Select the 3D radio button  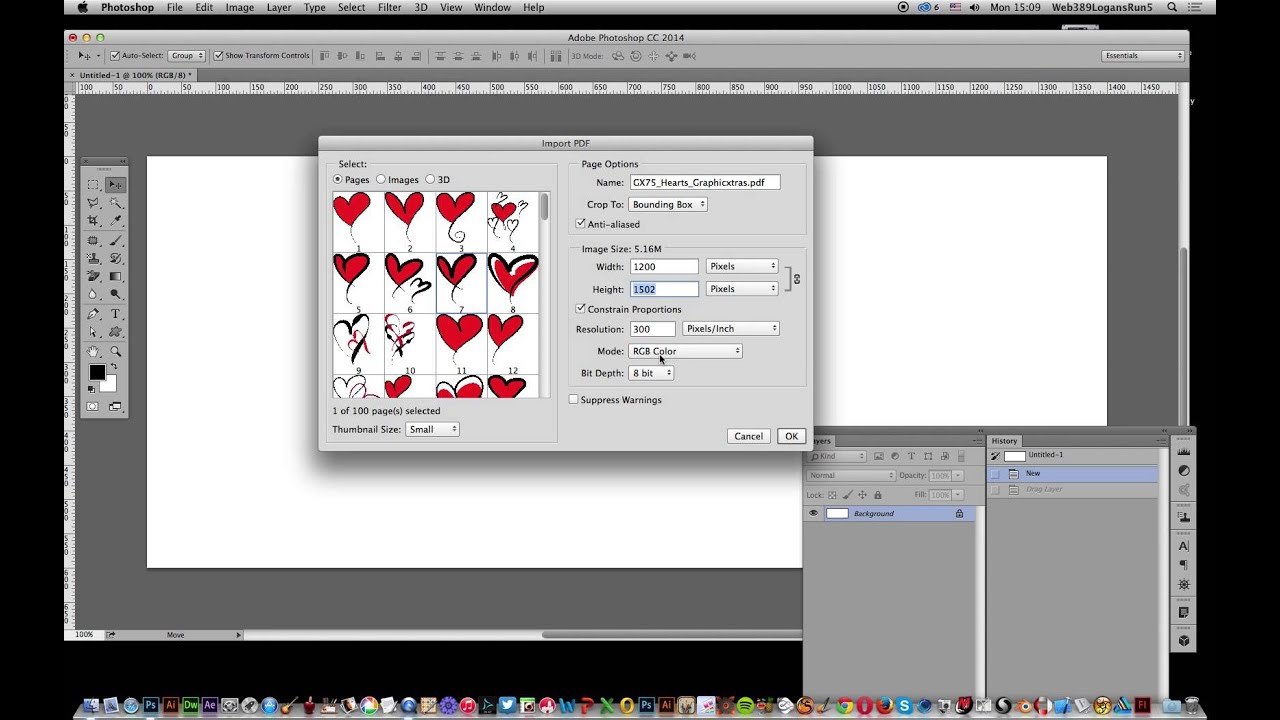pyautogui.click(x=430, y=180)
